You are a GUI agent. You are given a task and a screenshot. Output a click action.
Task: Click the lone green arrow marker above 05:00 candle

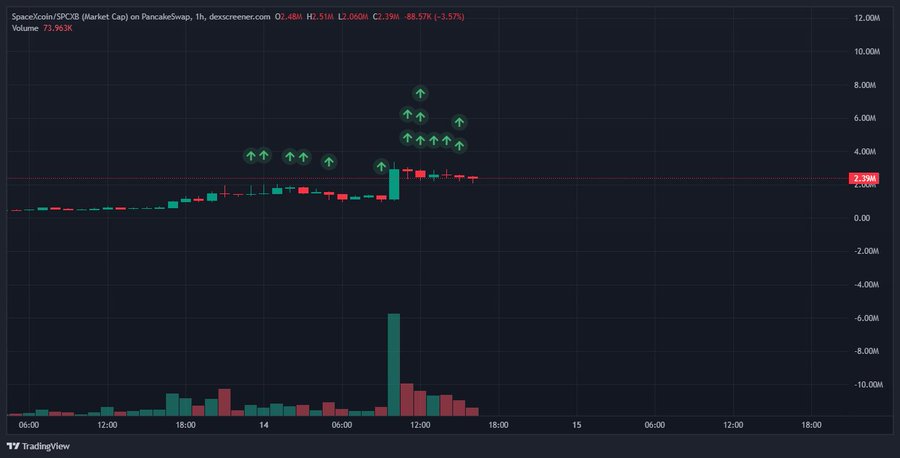click(x=328, y=162)
